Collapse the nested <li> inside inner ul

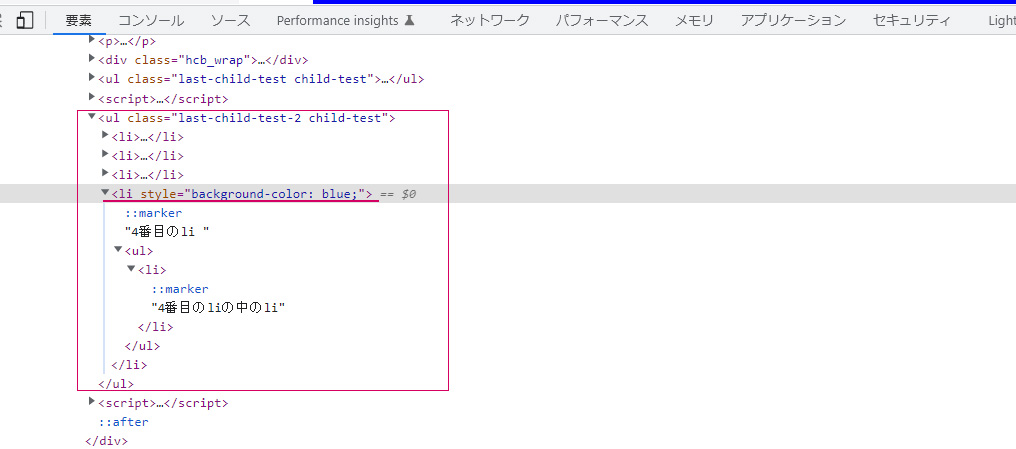click(132, 268)
